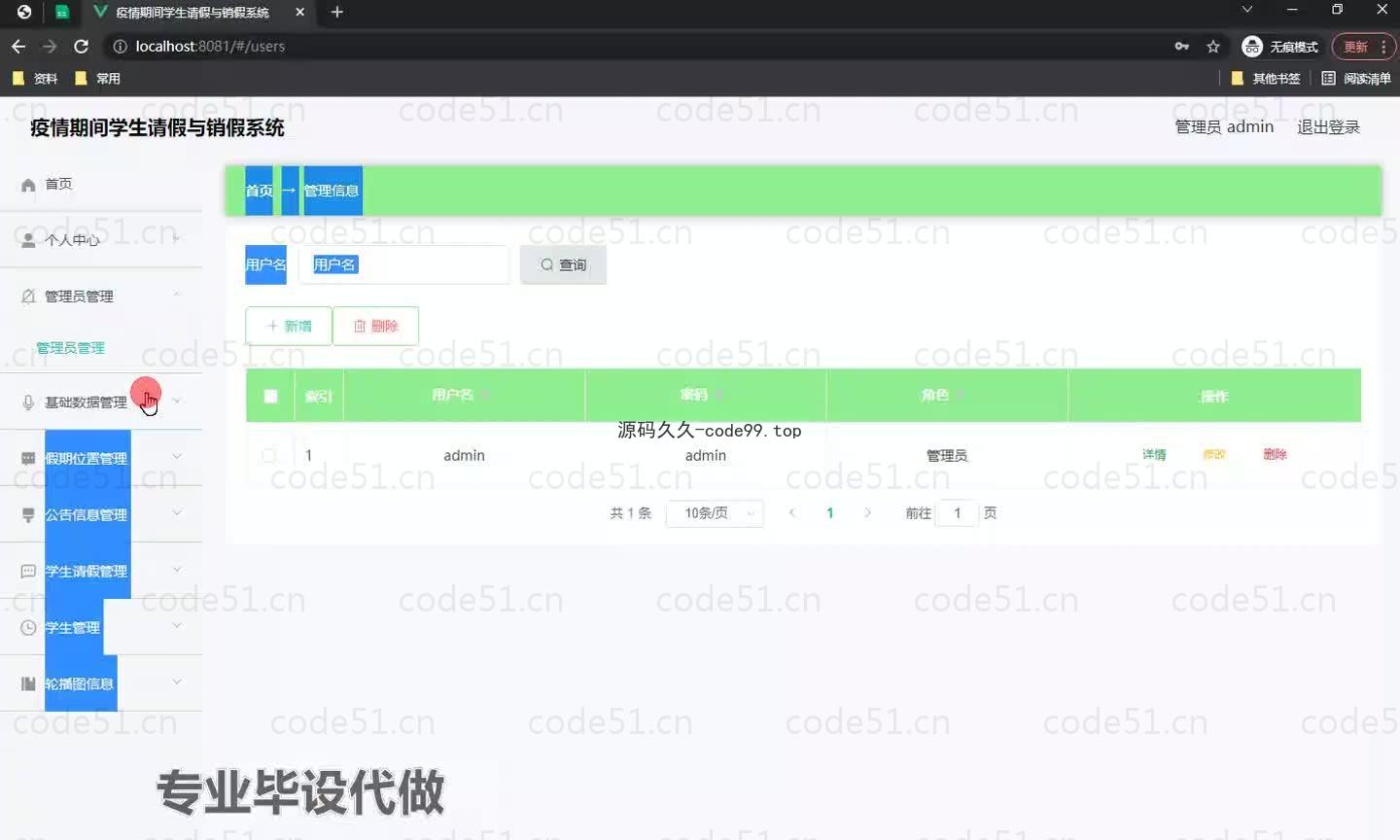Expand the 轮播图信息 chevron
Viewport: 1400px width, 840px height.
pos(177,682)
